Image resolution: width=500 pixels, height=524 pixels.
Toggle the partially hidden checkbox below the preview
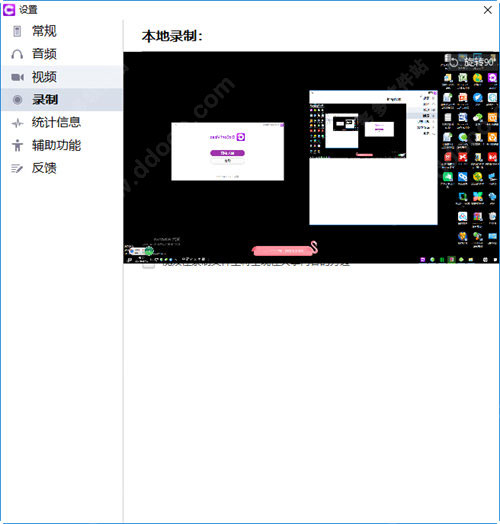[149, 266]
